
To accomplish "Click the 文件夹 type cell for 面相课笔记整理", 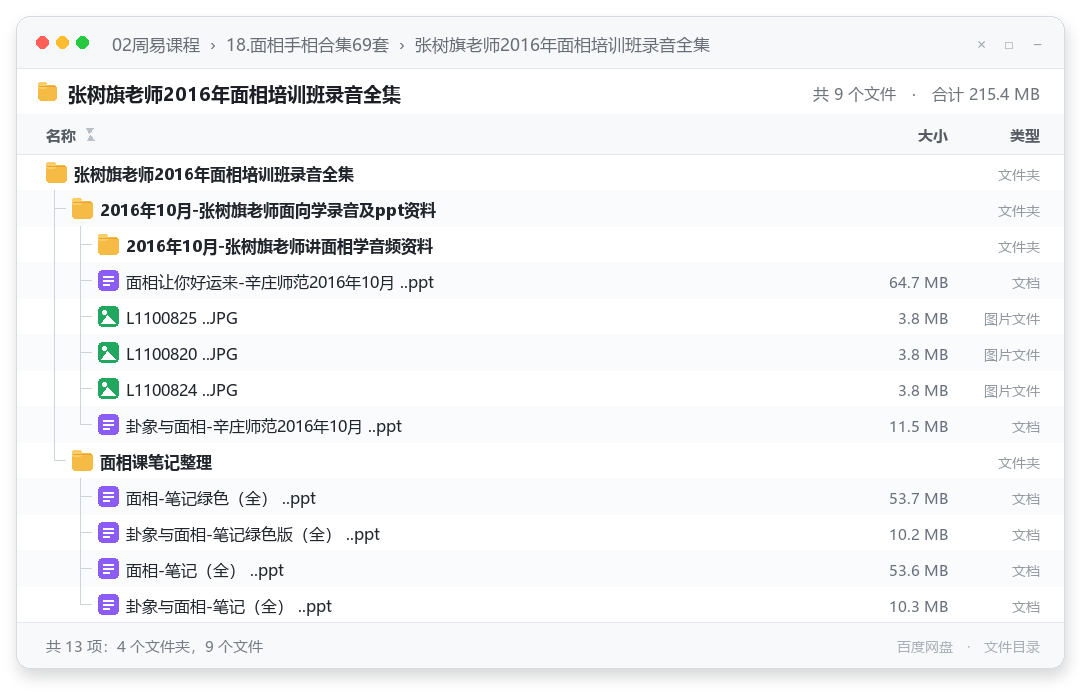I will coord(1019,463).
